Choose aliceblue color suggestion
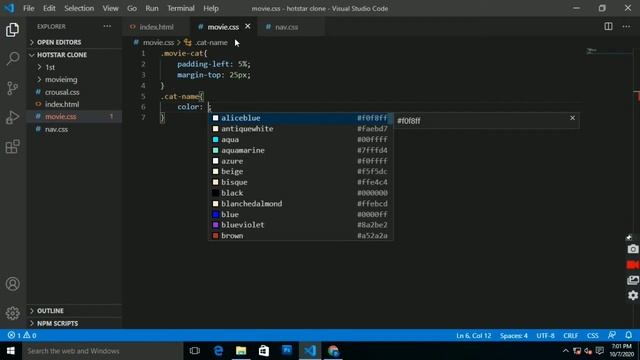 point(301,118)
